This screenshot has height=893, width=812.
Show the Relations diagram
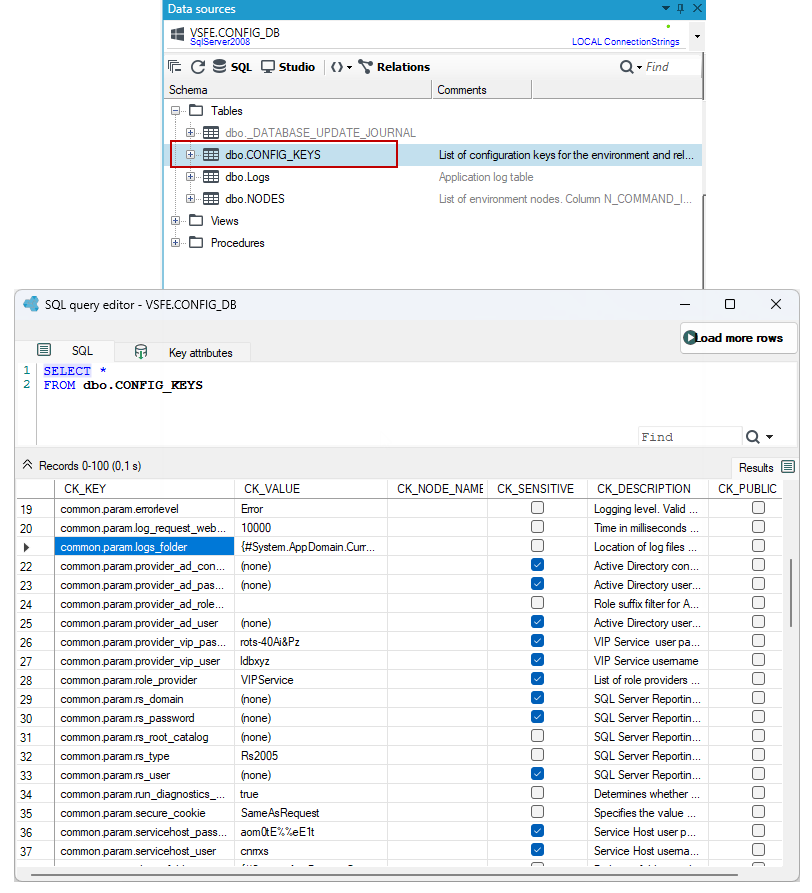click(x=394, y=67)
